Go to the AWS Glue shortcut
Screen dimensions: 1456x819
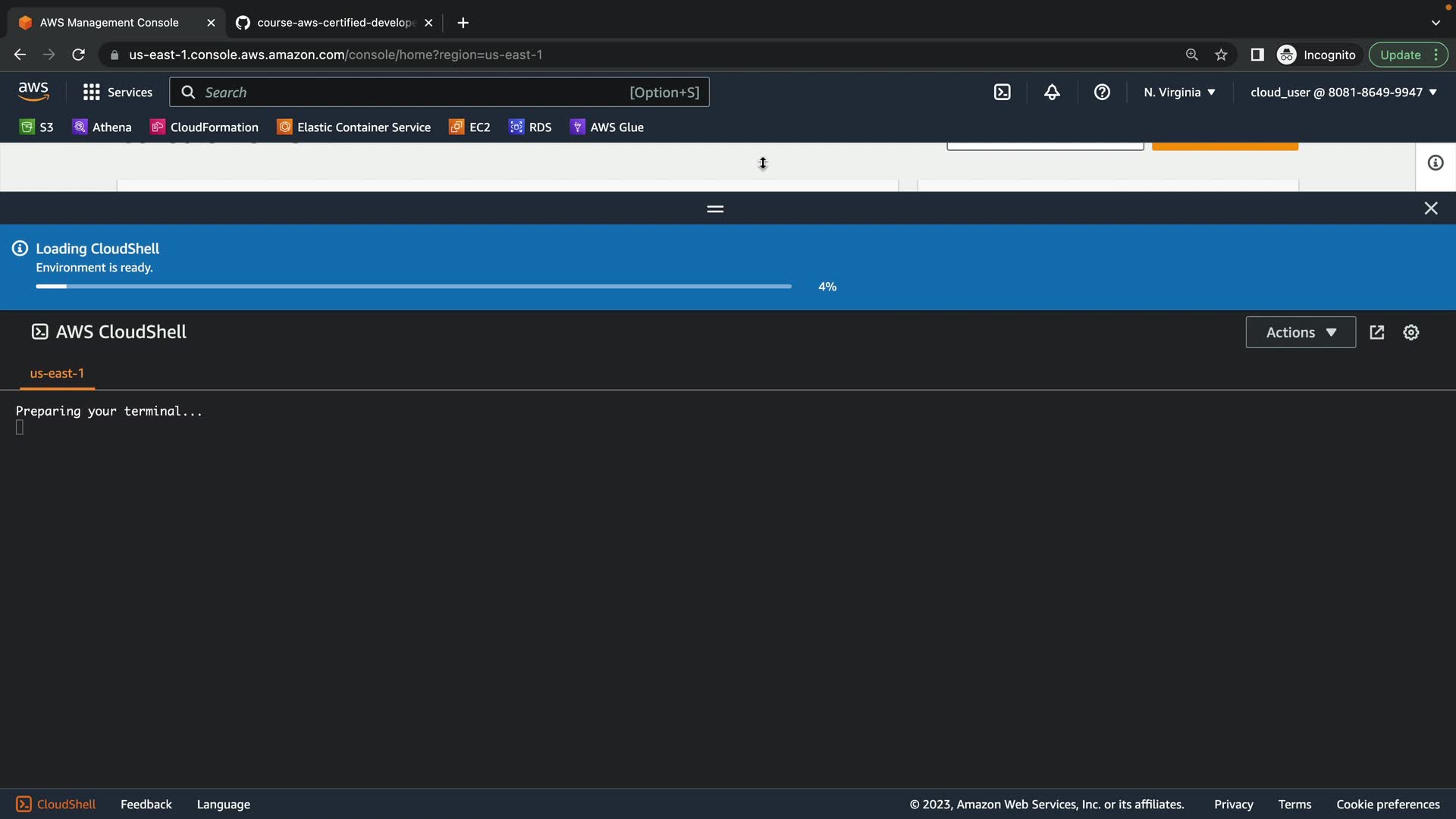tap(607, 127)
